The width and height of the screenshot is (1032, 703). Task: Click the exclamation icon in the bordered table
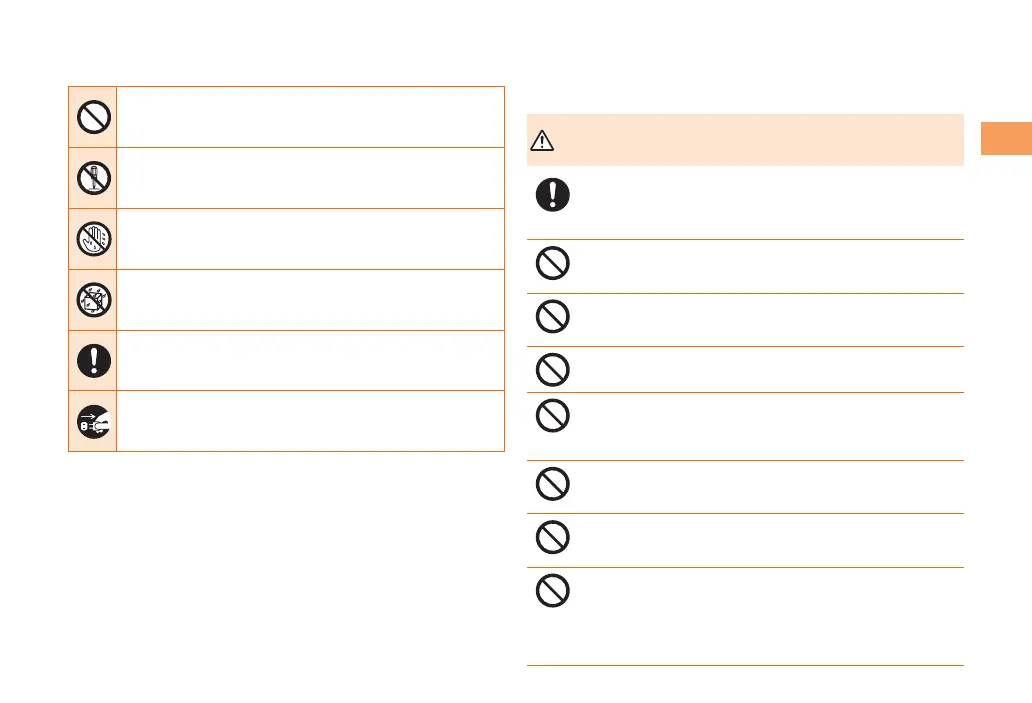pyautogui.click(x=92, y=360)
